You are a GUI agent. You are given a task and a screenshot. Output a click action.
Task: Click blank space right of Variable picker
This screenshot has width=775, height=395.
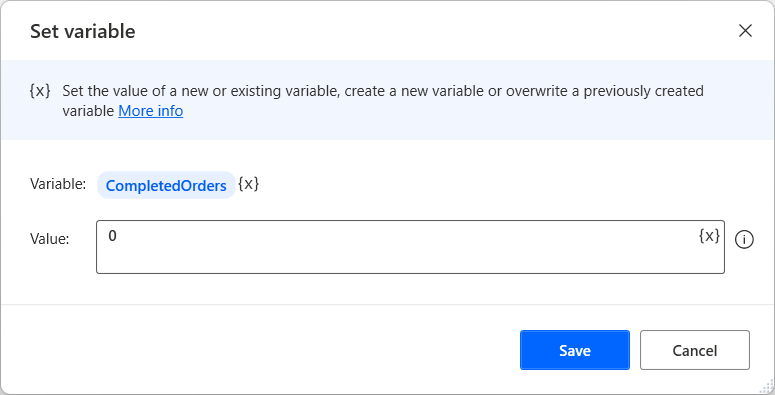[x=494, y=185]
